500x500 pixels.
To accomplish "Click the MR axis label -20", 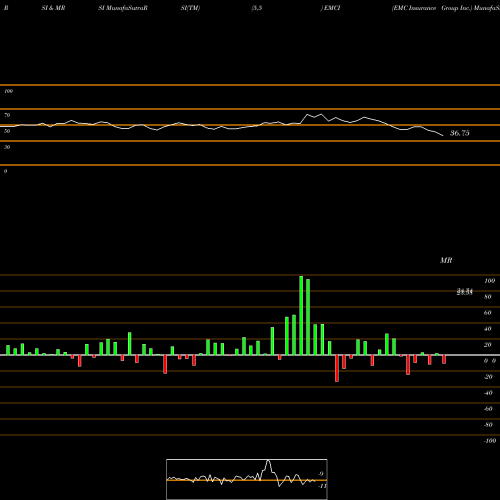I will pos(488,377).
